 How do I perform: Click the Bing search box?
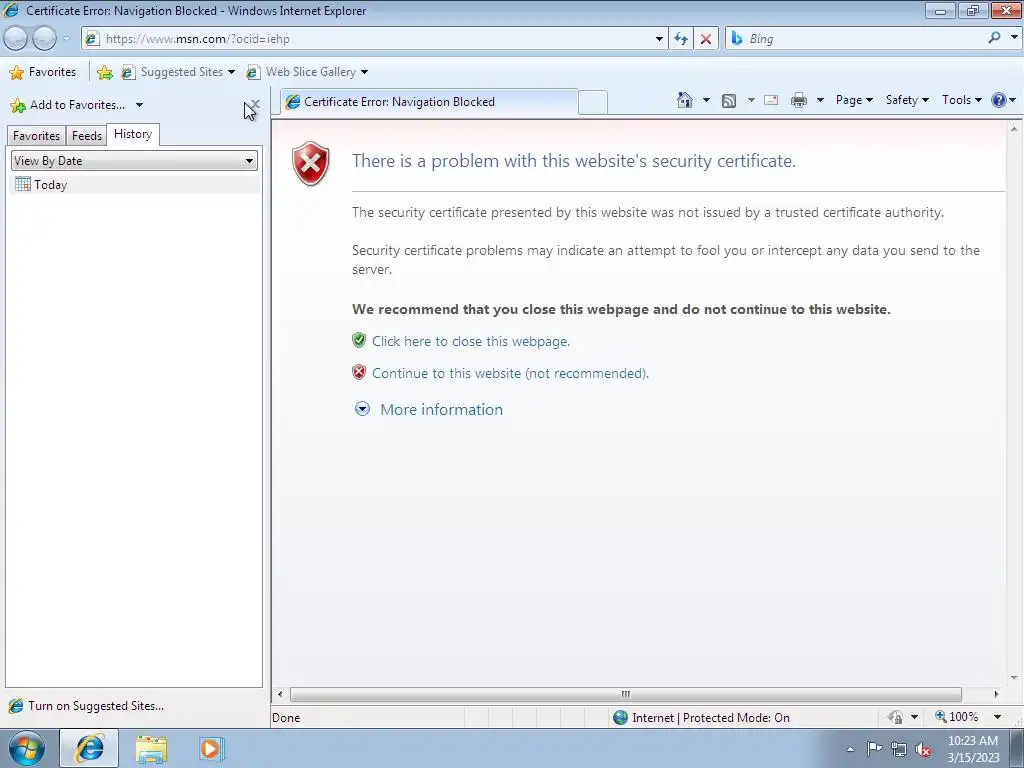(x=856, y=39)
